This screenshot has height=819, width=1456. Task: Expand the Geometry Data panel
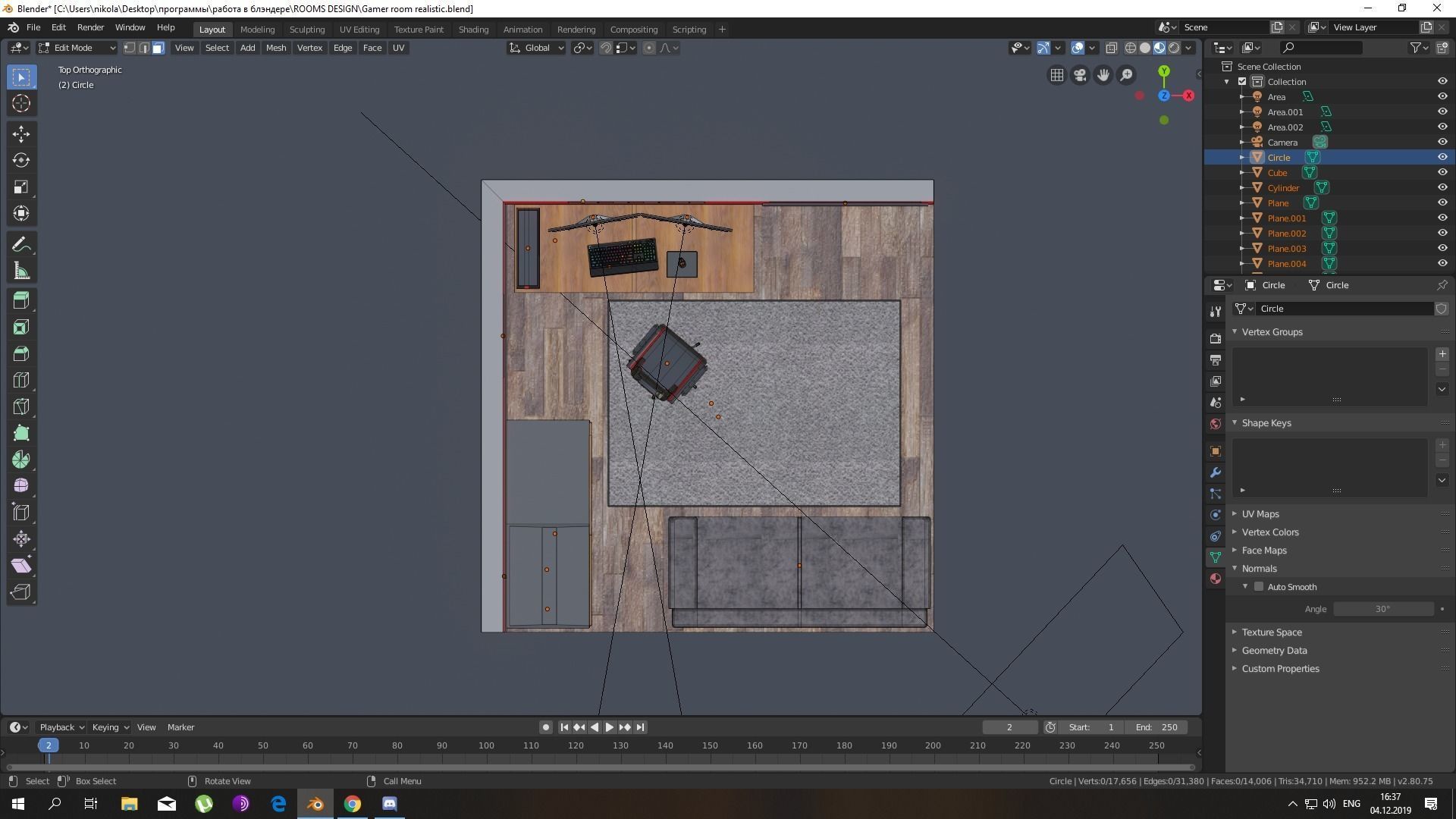tap(1274, 651)
